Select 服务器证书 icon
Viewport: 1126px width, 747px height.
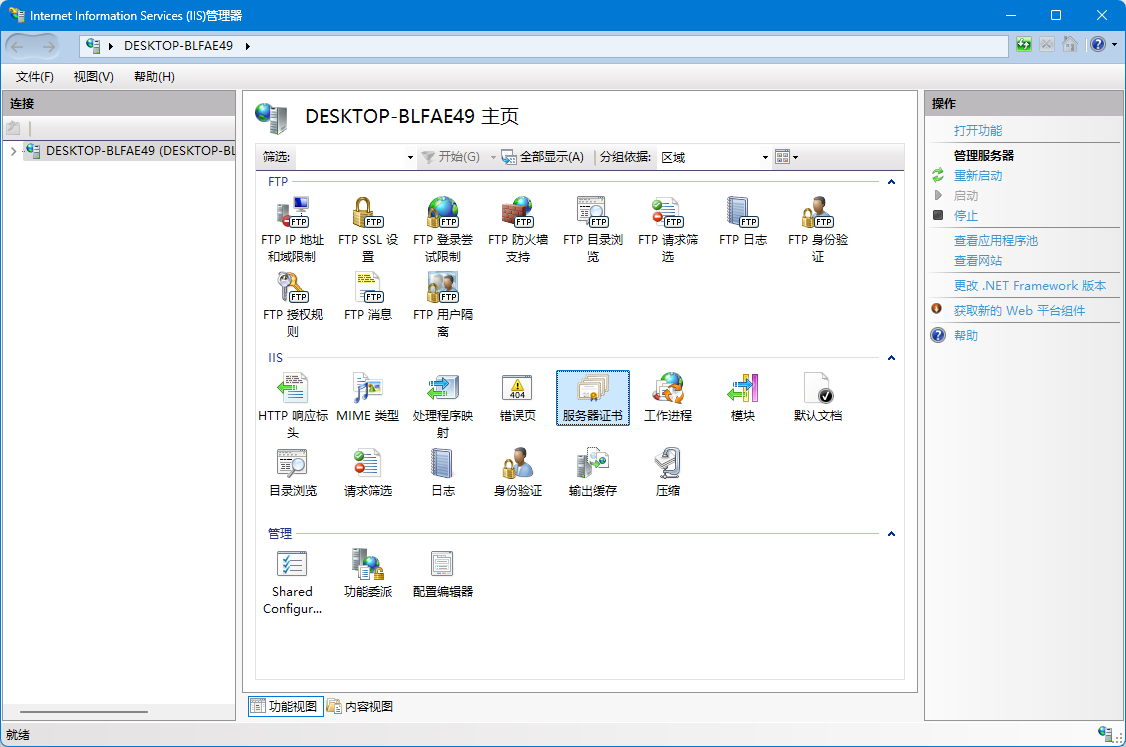pyautogui.click(x=592, y=397)
